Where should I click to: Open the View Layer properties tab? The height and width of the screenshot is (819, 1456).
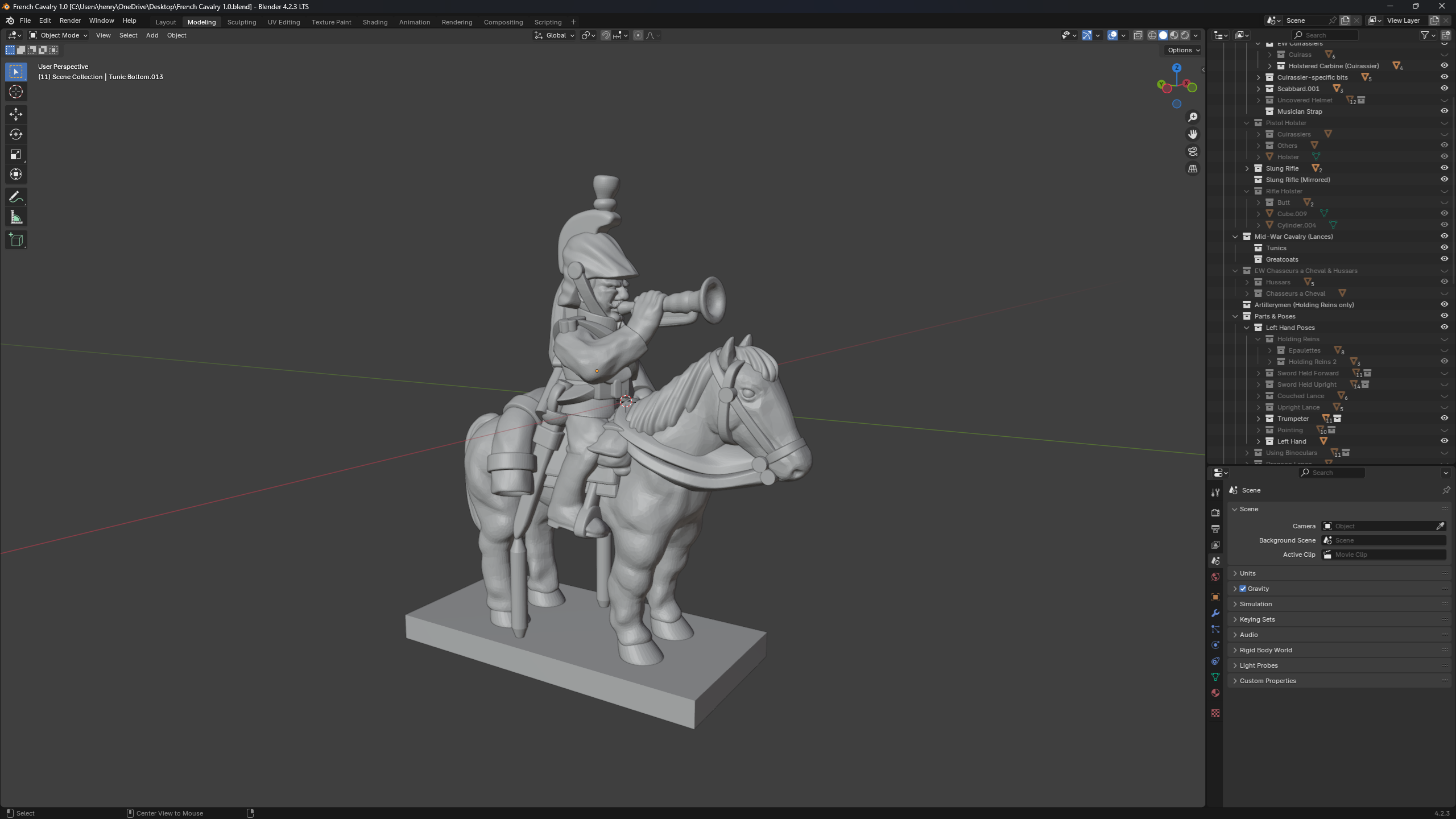pyautogui.click(x=1215, y=544)
